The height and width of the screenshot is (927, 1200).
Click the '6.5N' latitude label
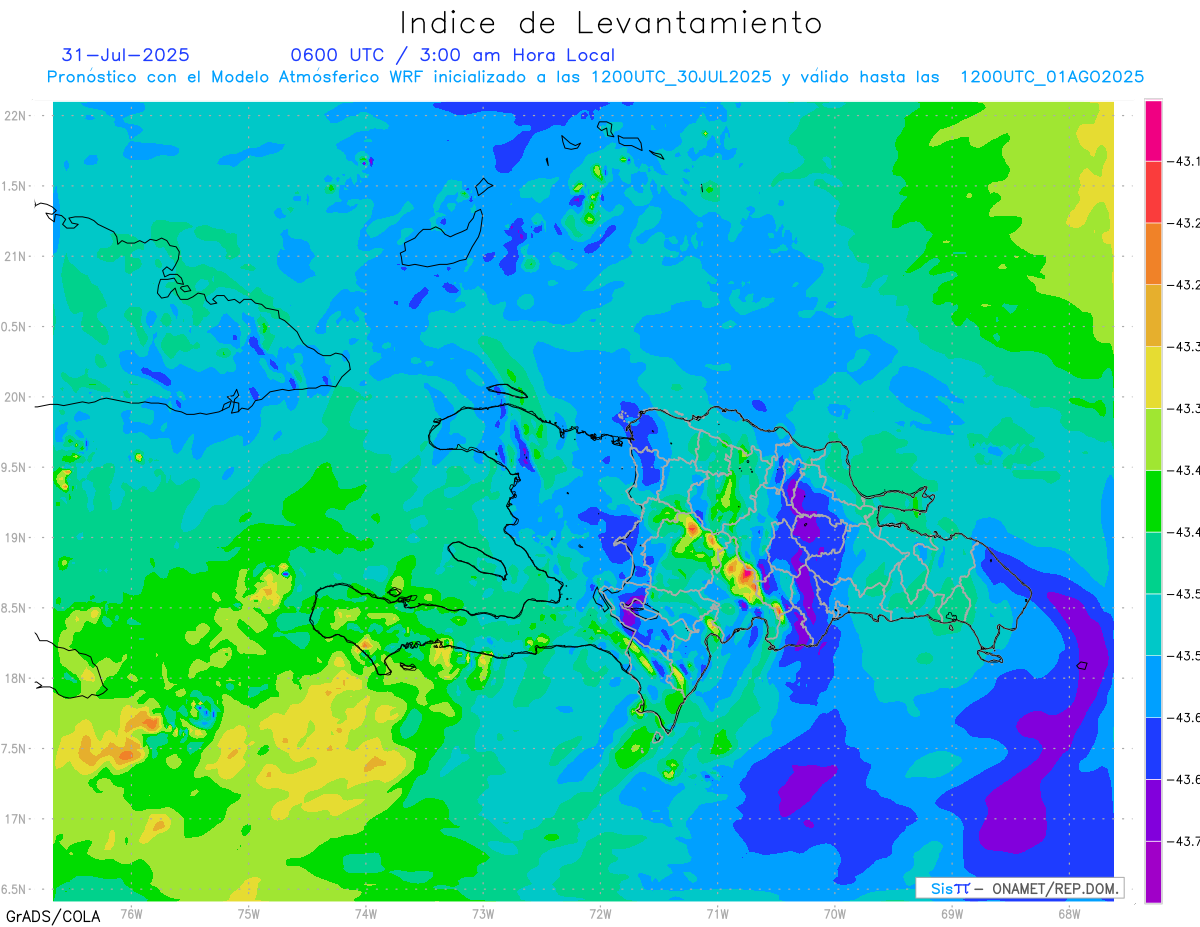point(15,889)
